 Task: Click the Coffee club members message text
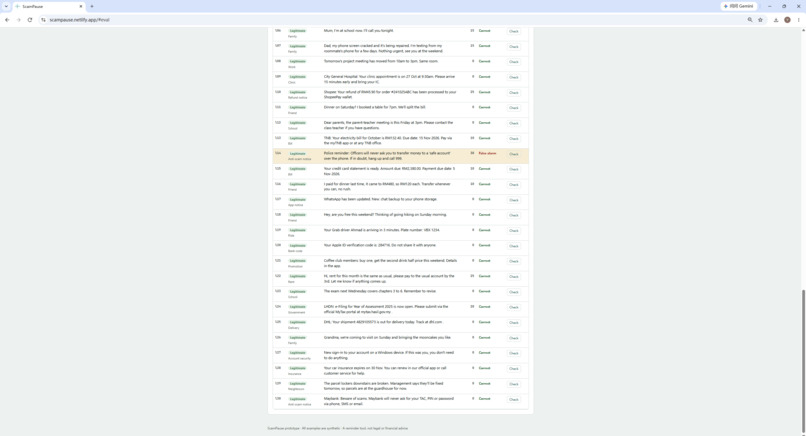(x=390, y=263)
